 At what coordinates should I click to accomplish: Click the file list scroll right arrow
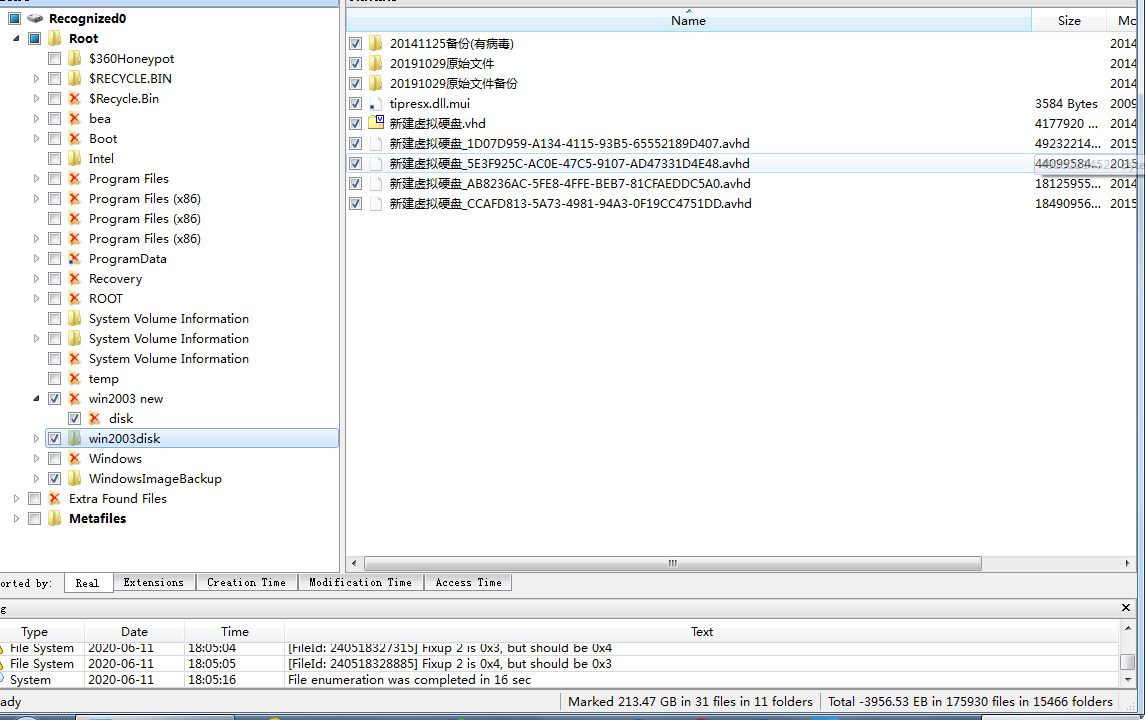click(1127, 563)
